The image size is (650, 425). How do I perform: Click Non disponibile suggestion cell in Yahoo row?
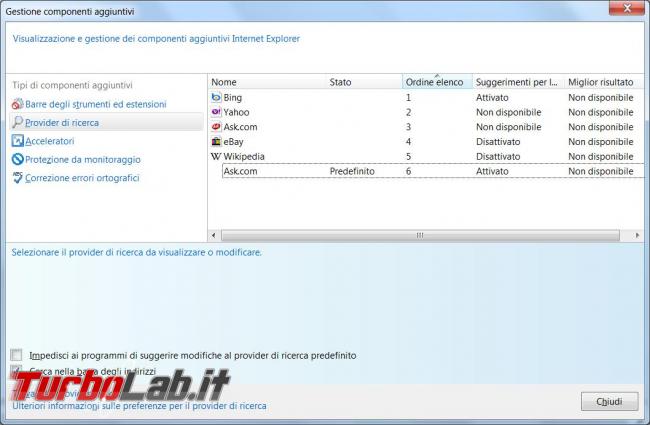click(x=509, y=112)
